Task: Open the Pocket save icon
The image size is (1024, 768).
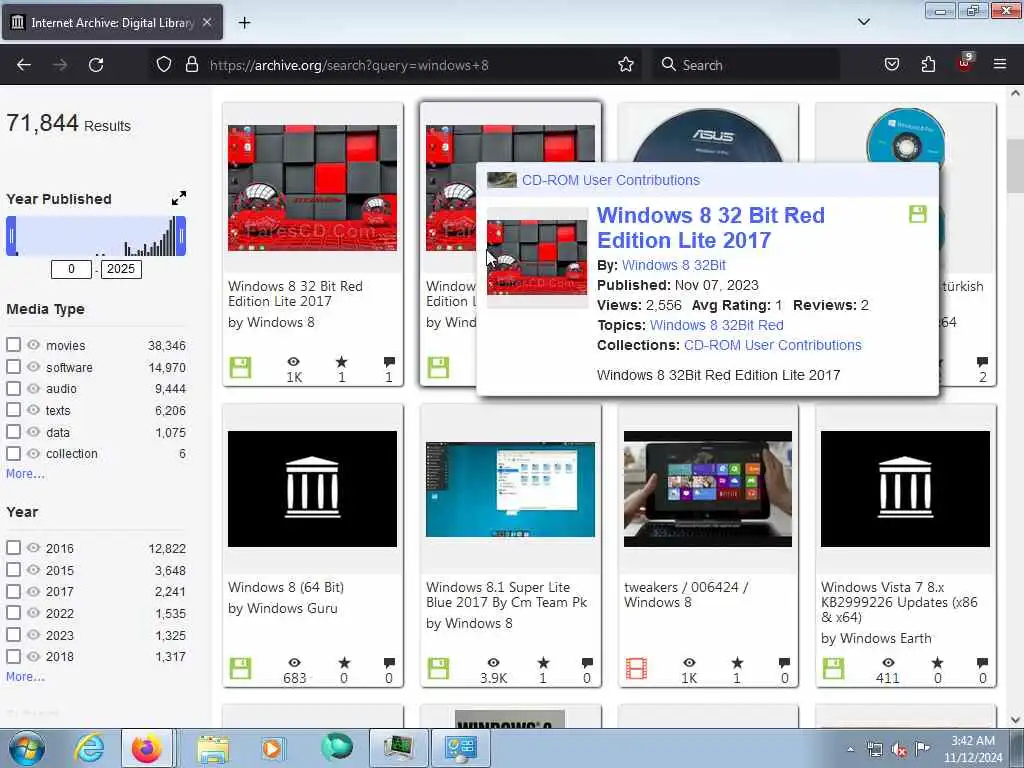Action: point(891,64)
